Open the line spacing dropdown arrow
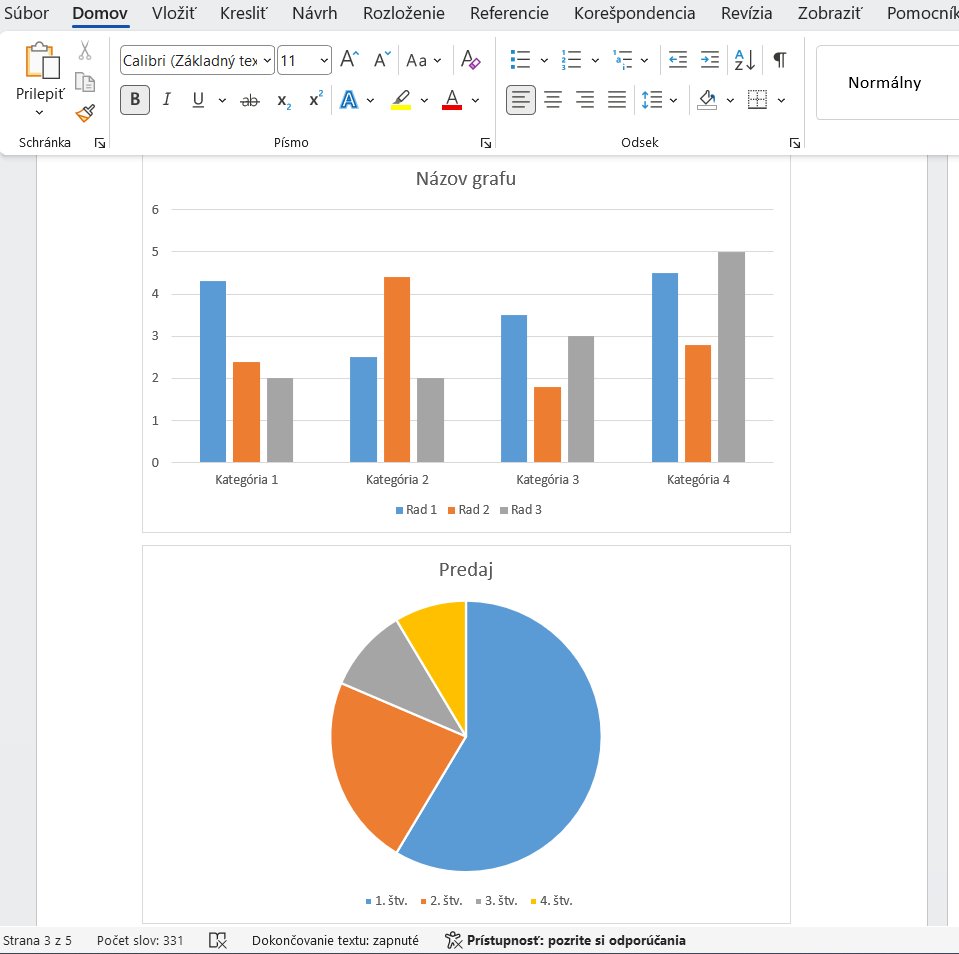Screen dimensions: 959x954 [675, 100]
